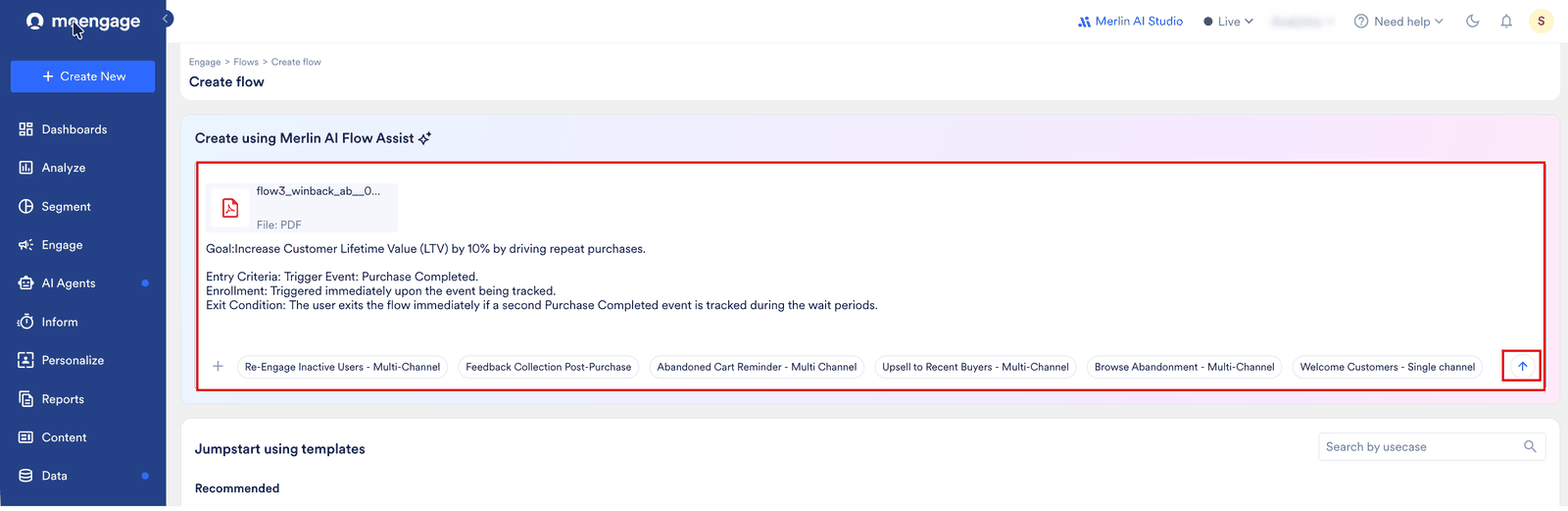Open the user profile avatar S

pos(1542,21)
